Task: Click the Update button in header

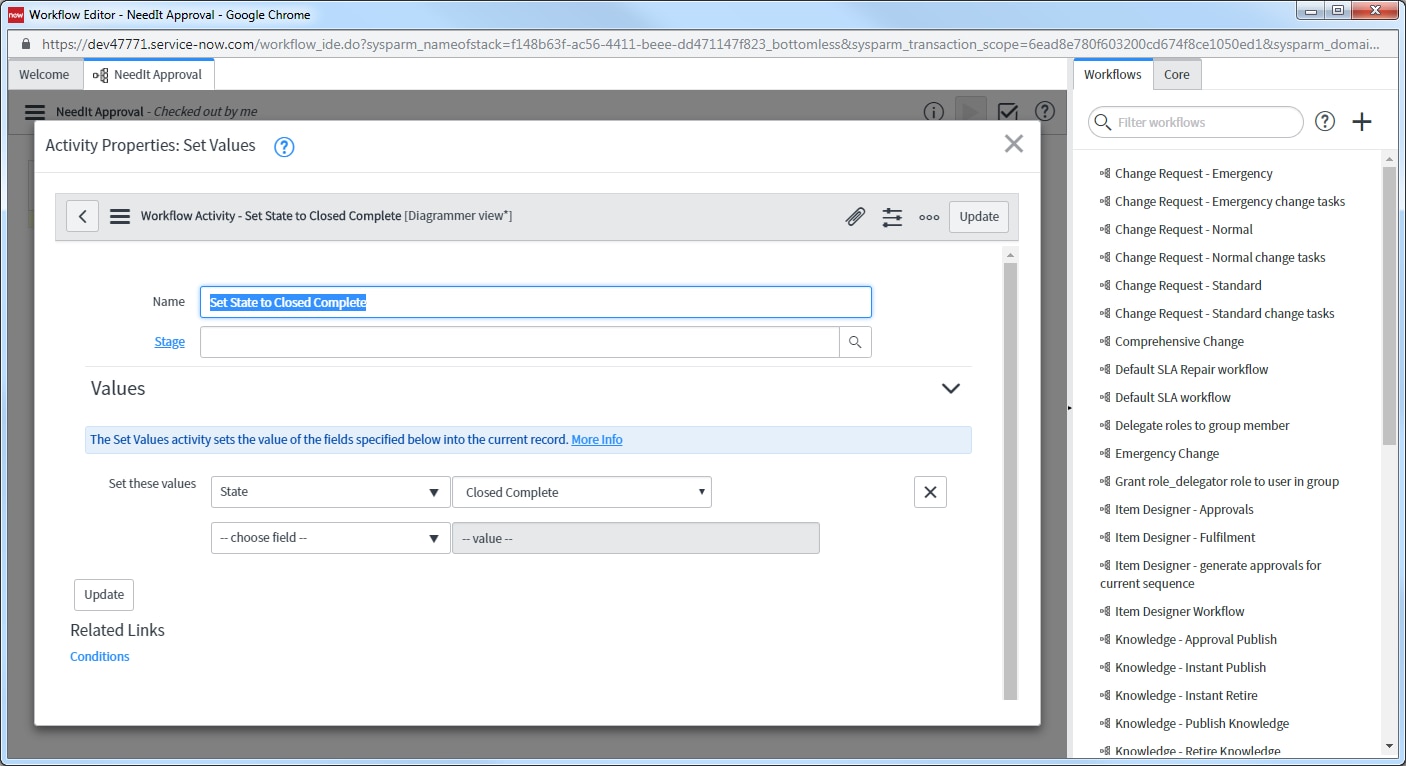Action: click(979, 216)
